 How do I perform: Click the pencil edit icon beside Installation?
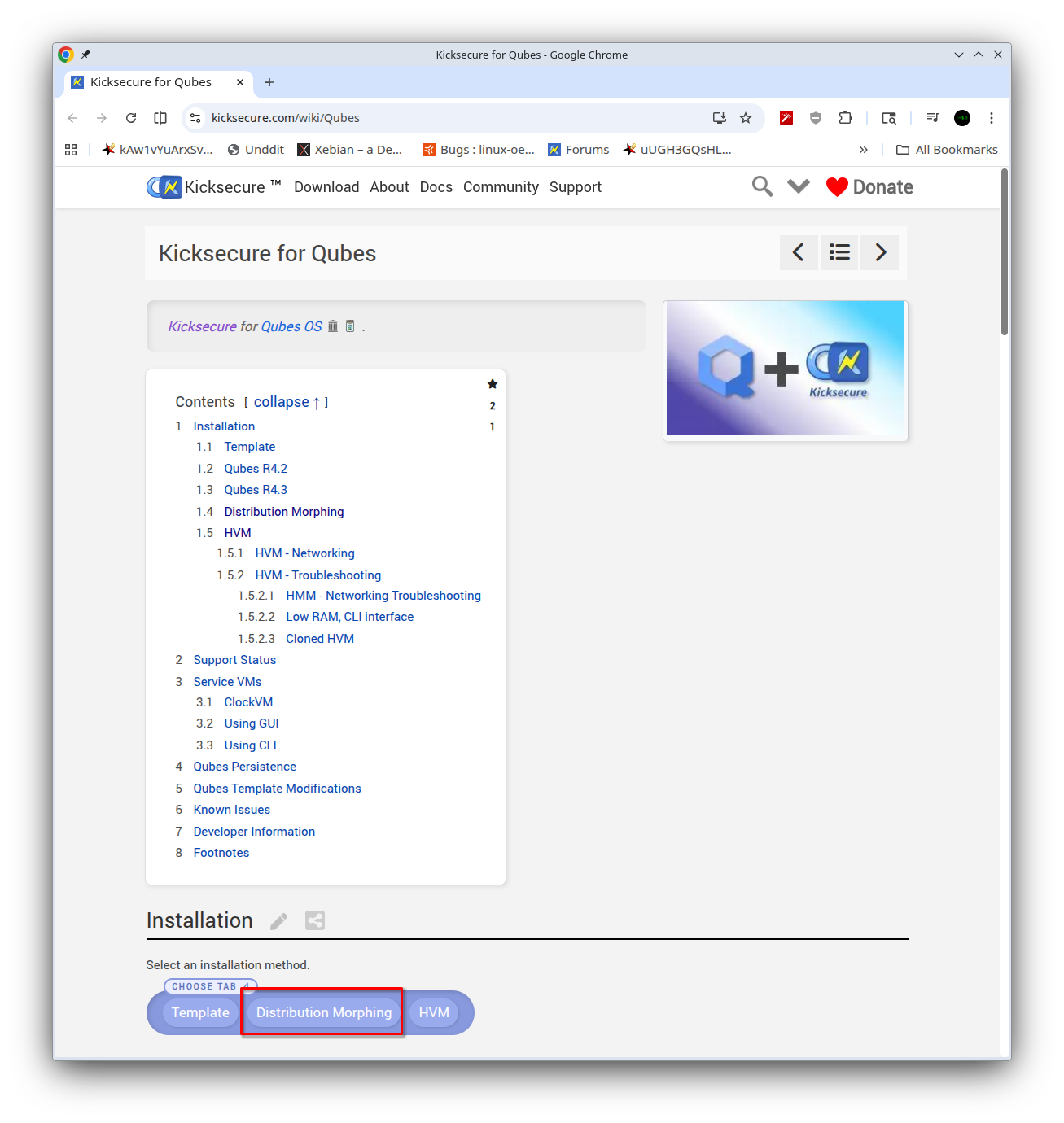[278, 921]
